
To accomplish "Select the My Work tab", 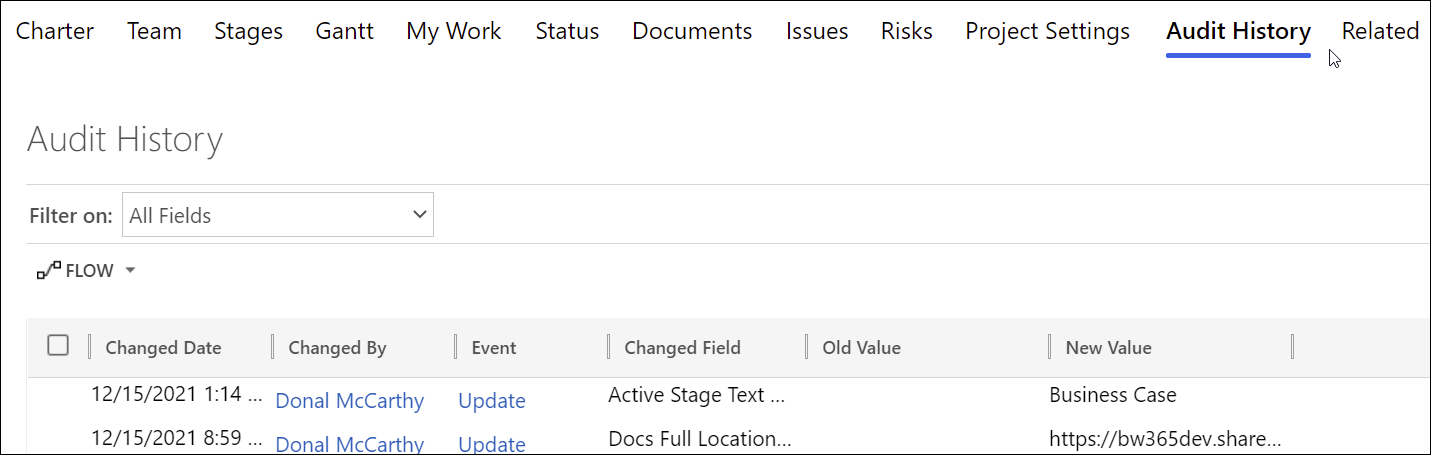I will [x=454, y=31].
